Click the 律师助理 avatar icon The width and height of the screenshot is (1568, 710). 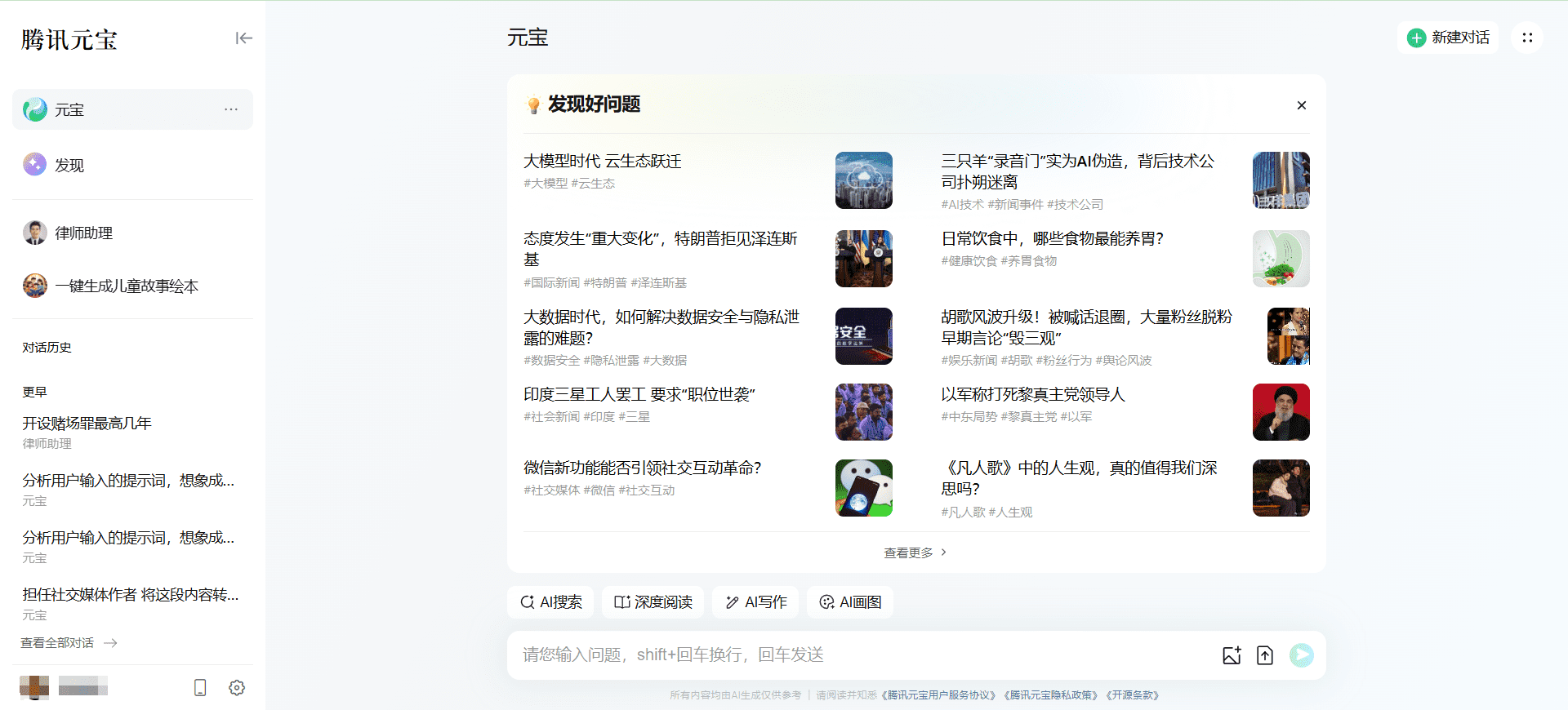[35, 233]
